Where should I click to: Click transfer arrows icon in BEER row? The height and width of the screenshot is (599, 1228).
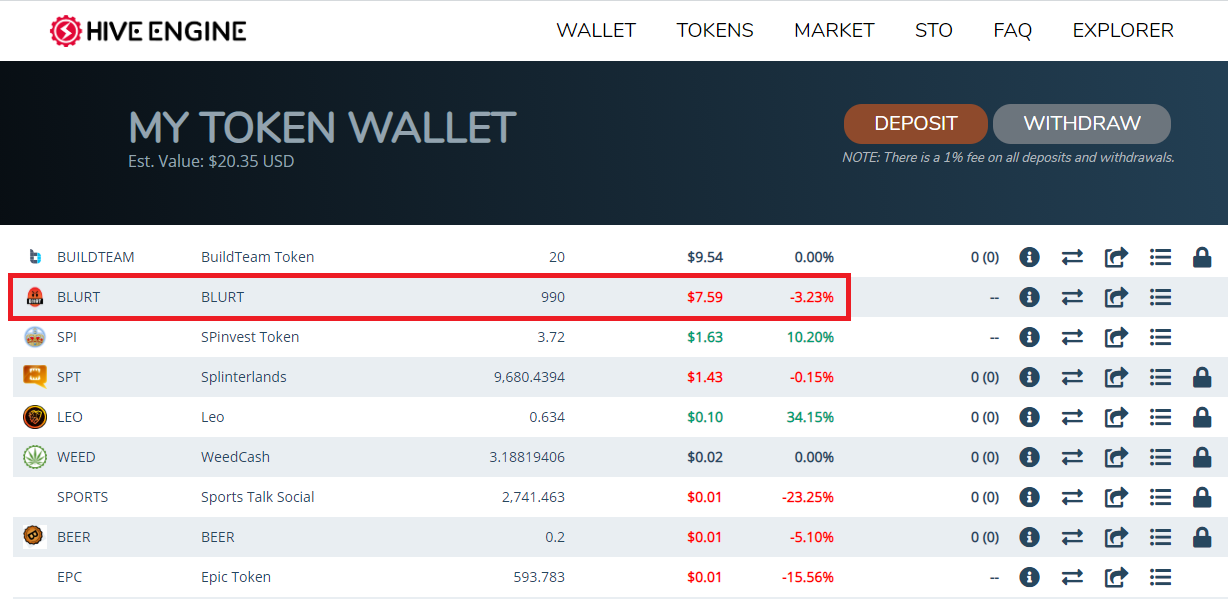[1072, 537]
